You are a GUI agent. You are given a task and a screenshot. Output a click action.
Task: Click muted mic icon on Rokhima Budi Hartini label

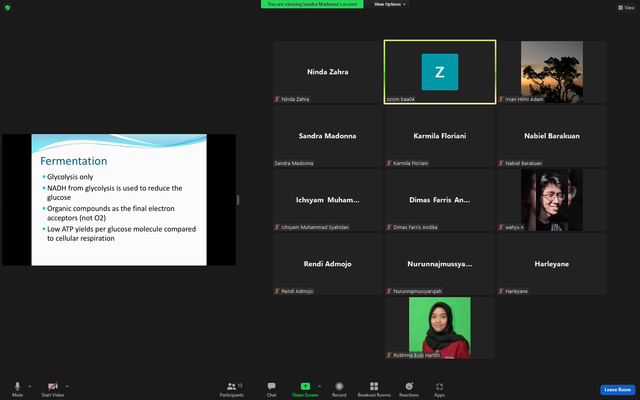[x=389, y=356]
